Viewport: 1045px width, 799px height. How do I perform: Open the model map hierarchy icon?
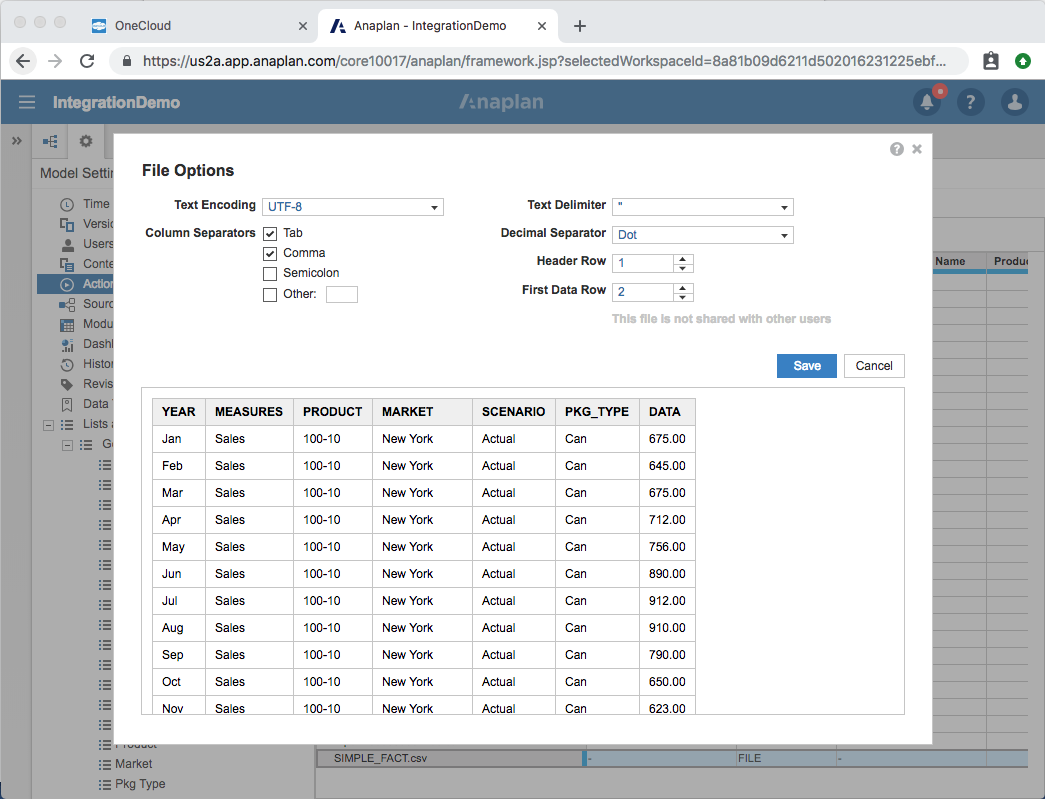[x=50, y=141]
